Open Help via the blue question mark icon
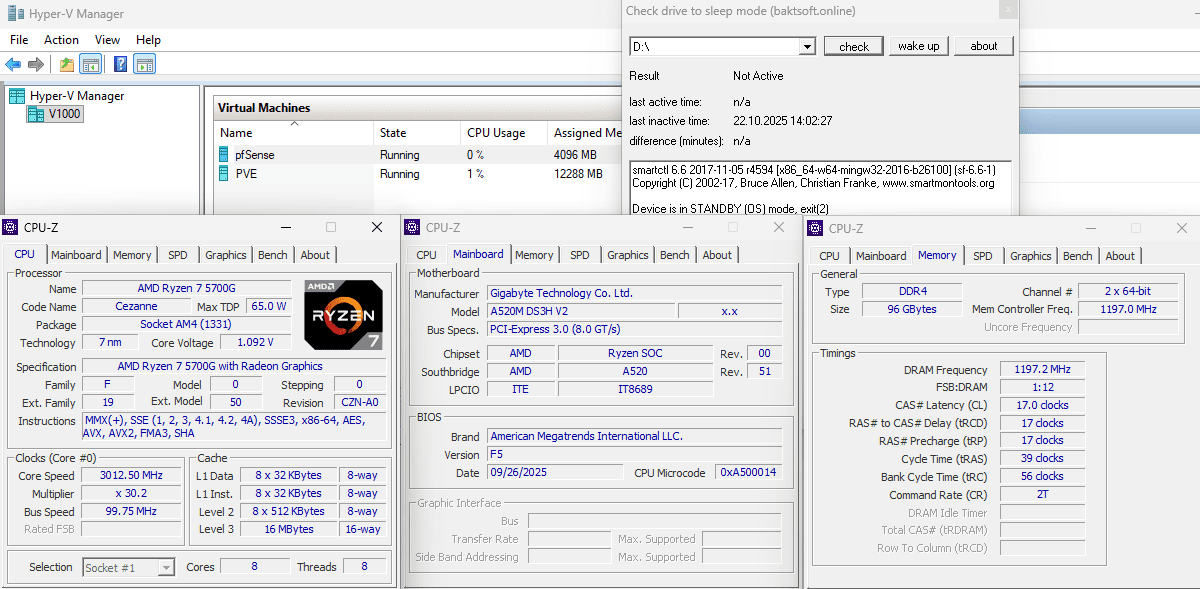Image resolution: width=1200 pixels, height=589 pixels. (x=120, y=65)
